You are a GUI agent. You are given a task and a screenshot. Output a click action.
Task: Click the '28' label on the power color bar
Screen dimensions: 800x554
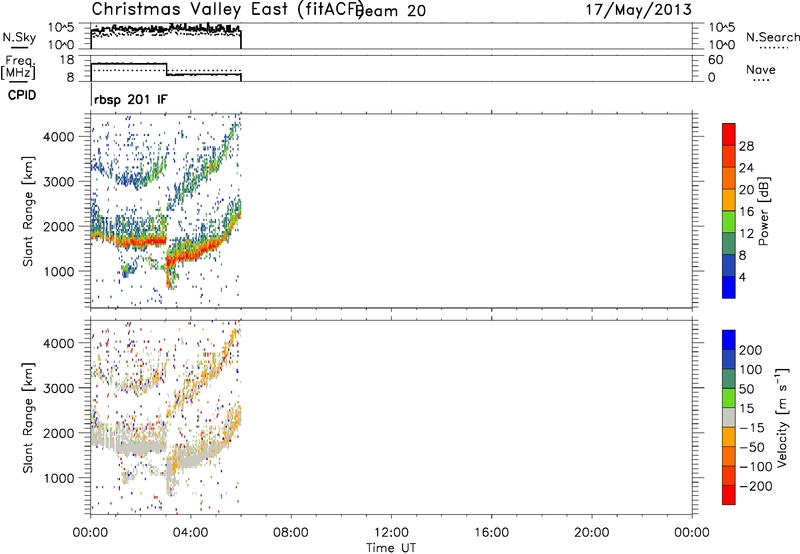click(x=746, y=146)
